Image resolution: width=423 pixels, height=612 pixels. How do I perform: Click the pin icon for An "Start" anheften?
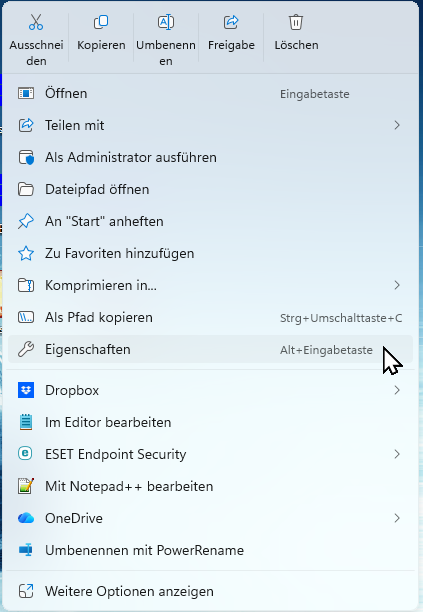pos(26,221)
